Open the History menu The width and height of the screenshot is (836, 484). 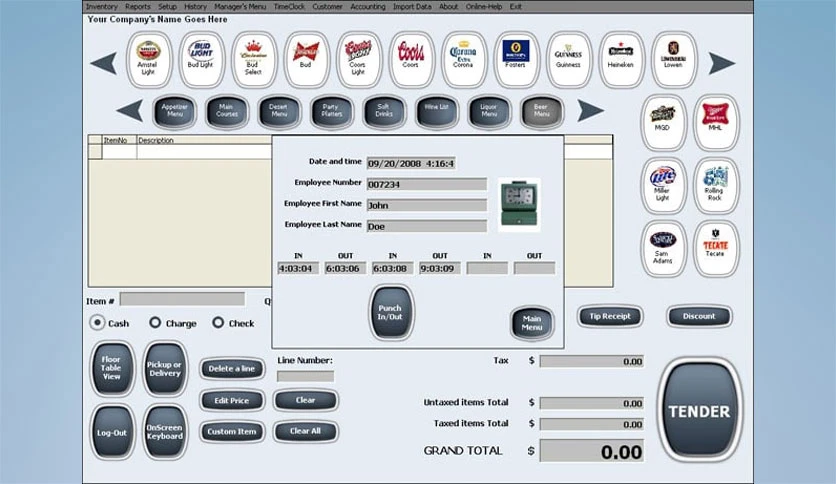click(196, 6)
